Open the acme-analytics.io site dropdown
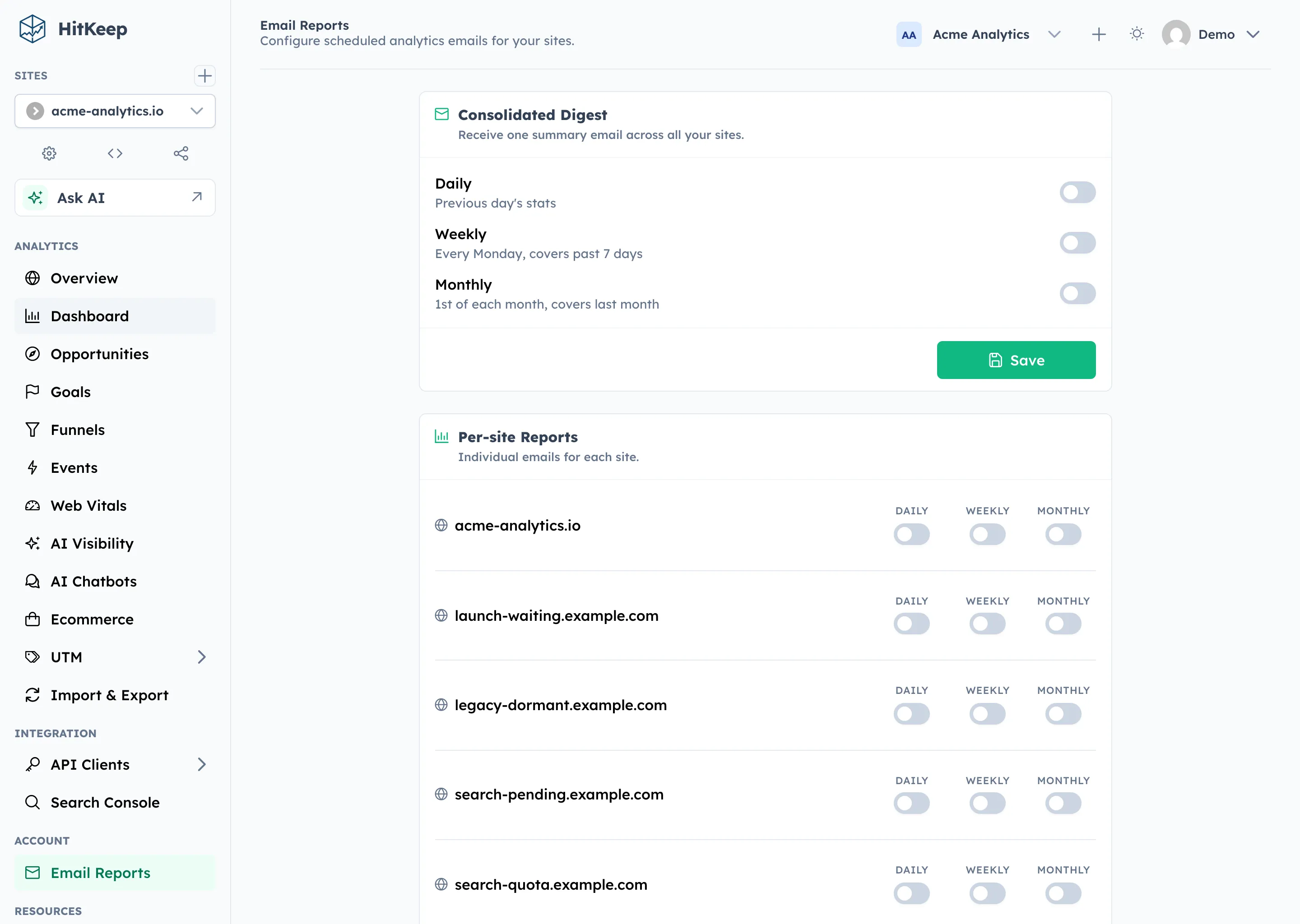 coord(115,111)
